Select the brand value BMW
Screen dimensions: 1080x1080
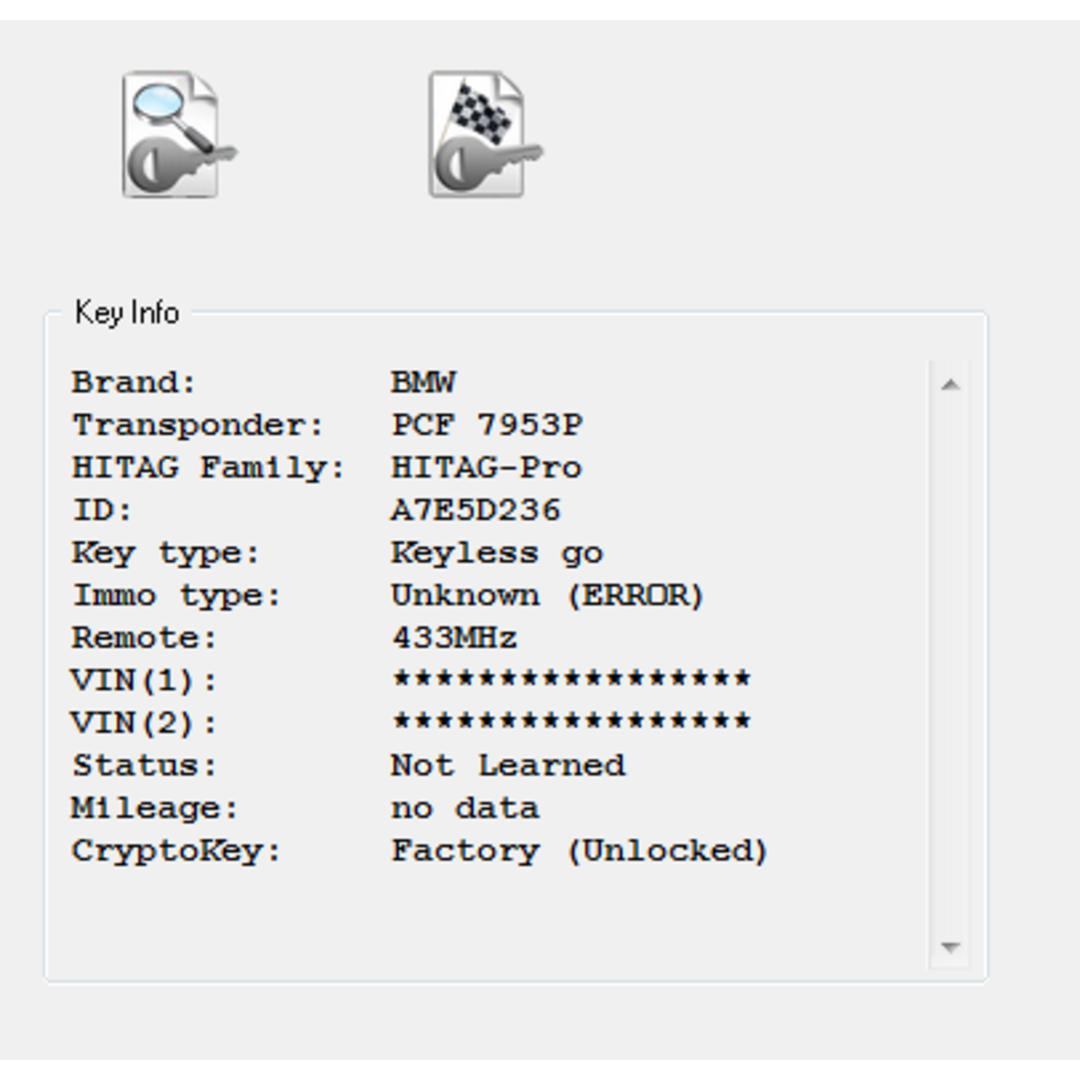(424, 382)
